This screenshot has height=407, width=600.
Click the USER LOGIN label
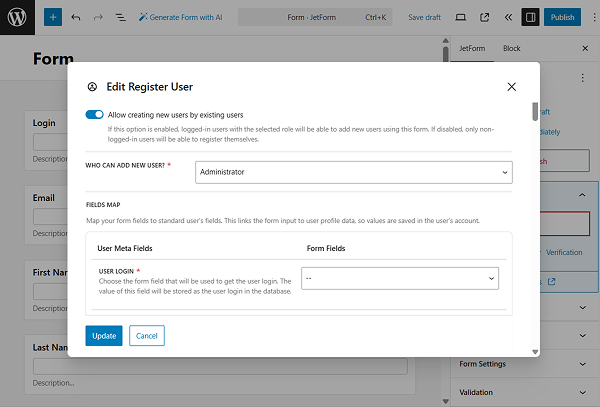coord(116,272)
